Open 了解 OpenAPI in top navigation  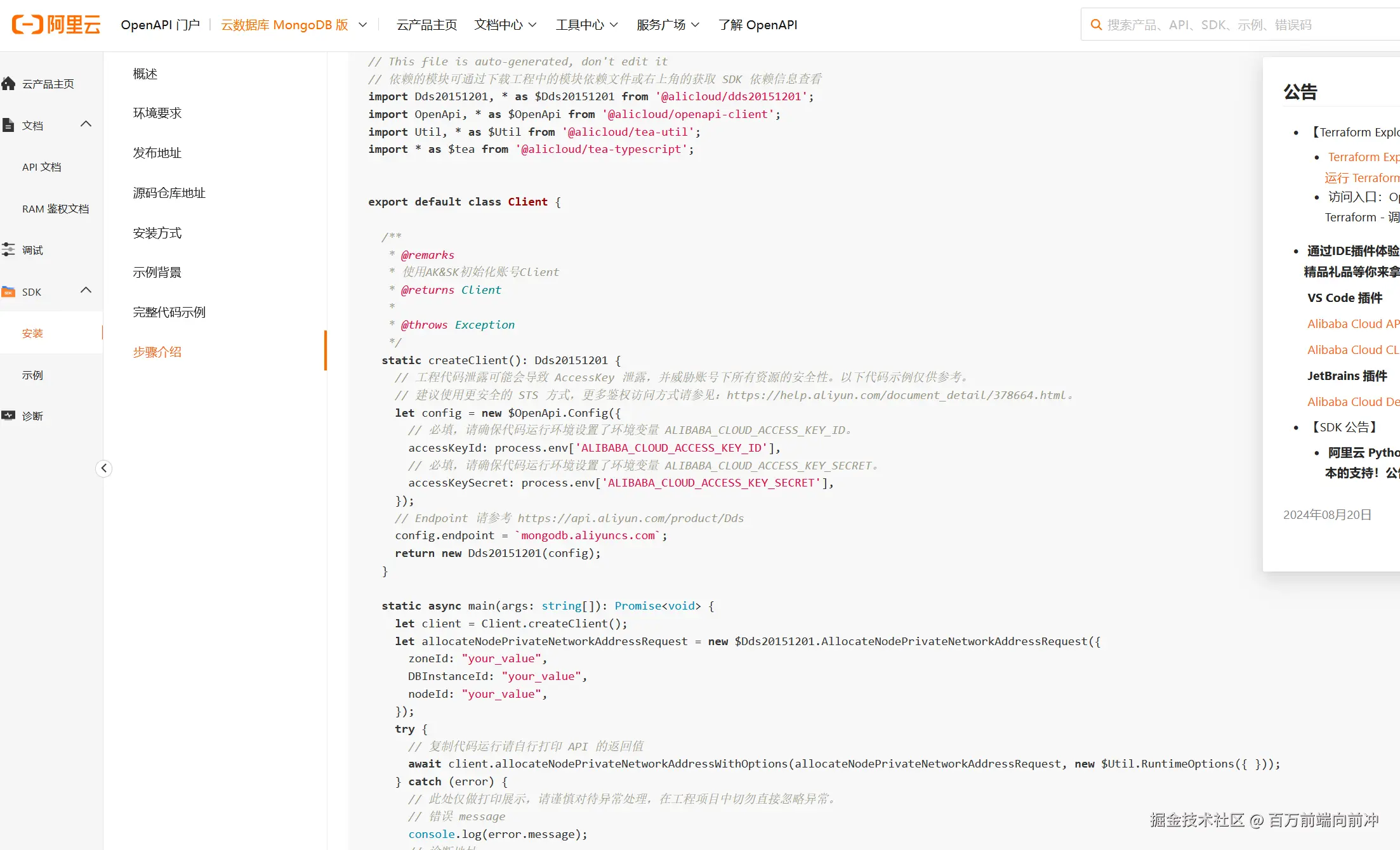758,25
